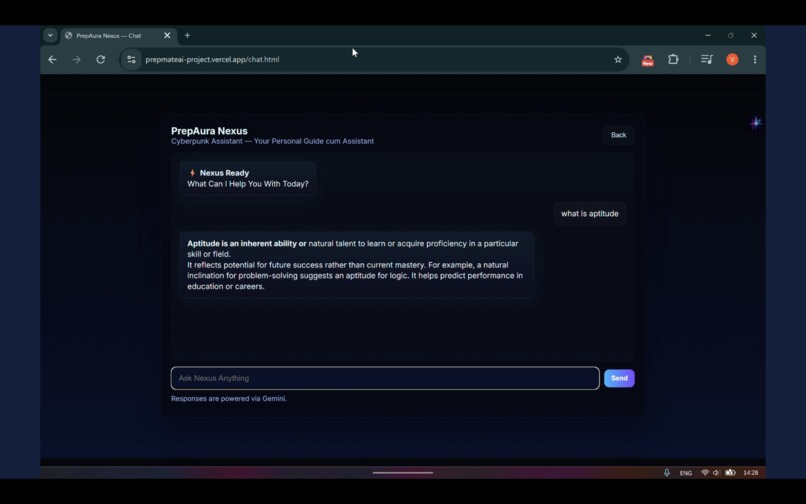Open the media control playlist icon
806x504 pixels.
(707, 59)
